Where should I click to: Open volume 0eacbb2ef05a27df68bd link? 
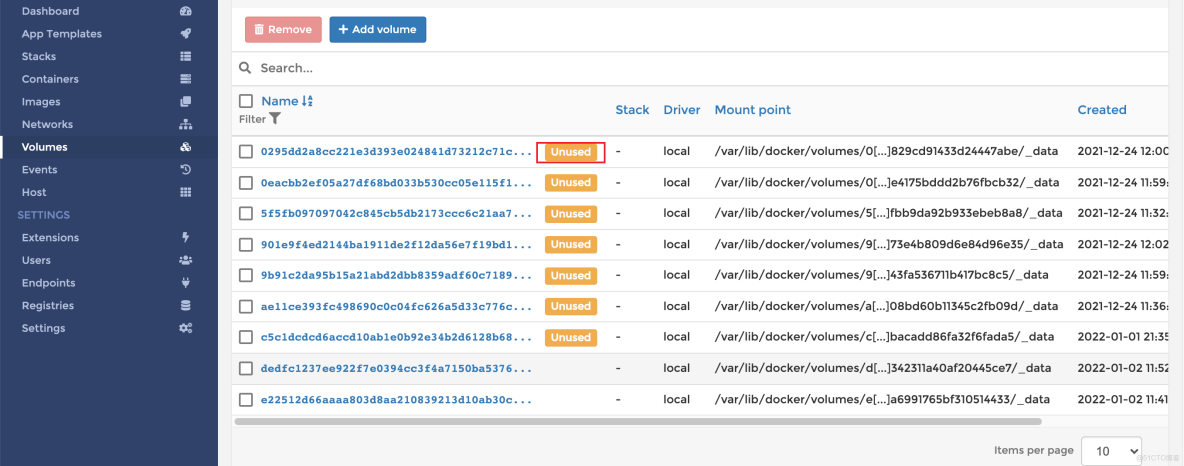pyautogui.click(x=396, y=183)
